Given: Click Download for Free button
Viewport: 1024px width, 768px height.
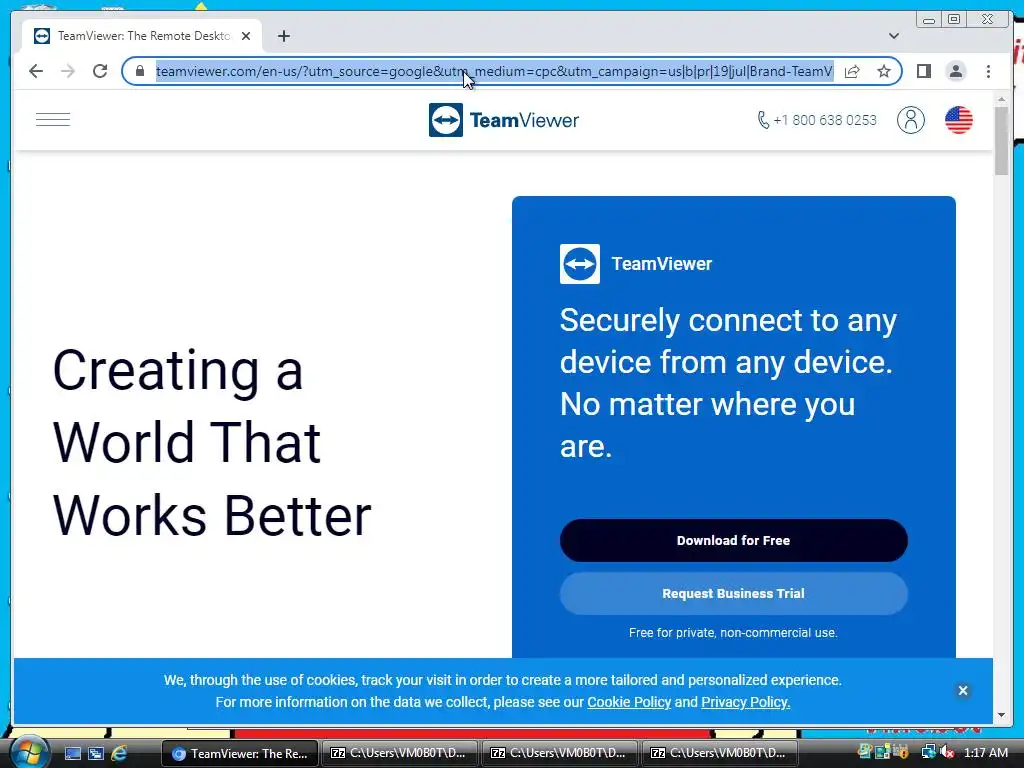Looking at the screenshot, I should 733,541.
